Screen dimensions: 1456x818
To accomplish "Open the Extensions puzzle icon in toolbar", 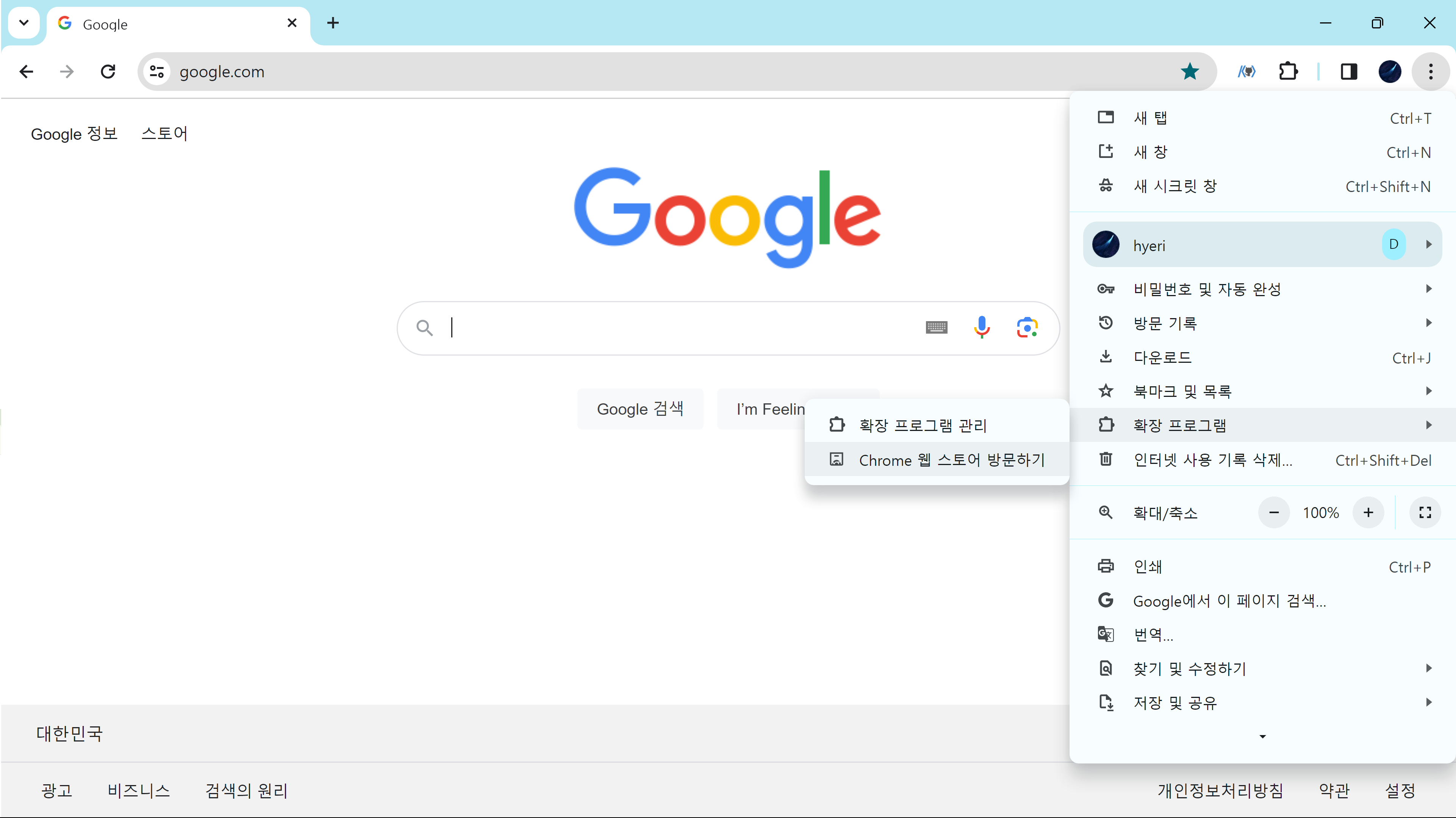I will pyautogui.click(x=1288, y=72).
